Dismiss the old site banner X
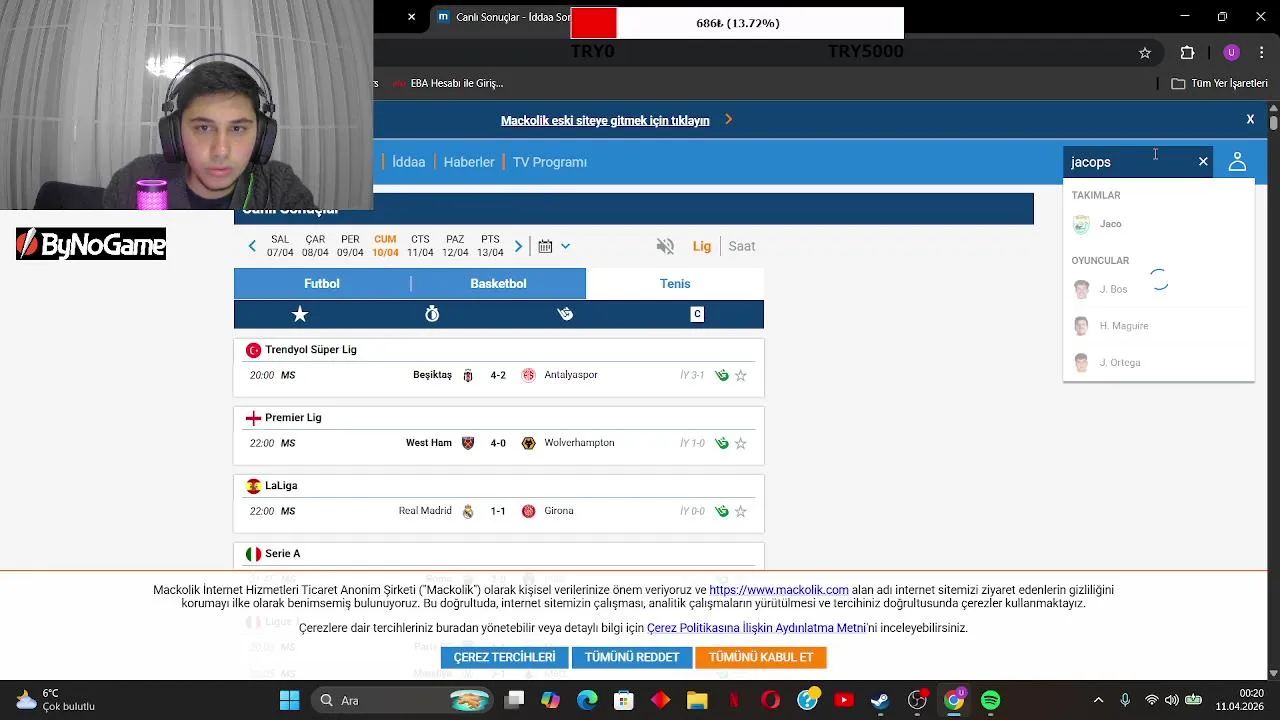Screen dimensions: 1280x720 point(1250,120)
